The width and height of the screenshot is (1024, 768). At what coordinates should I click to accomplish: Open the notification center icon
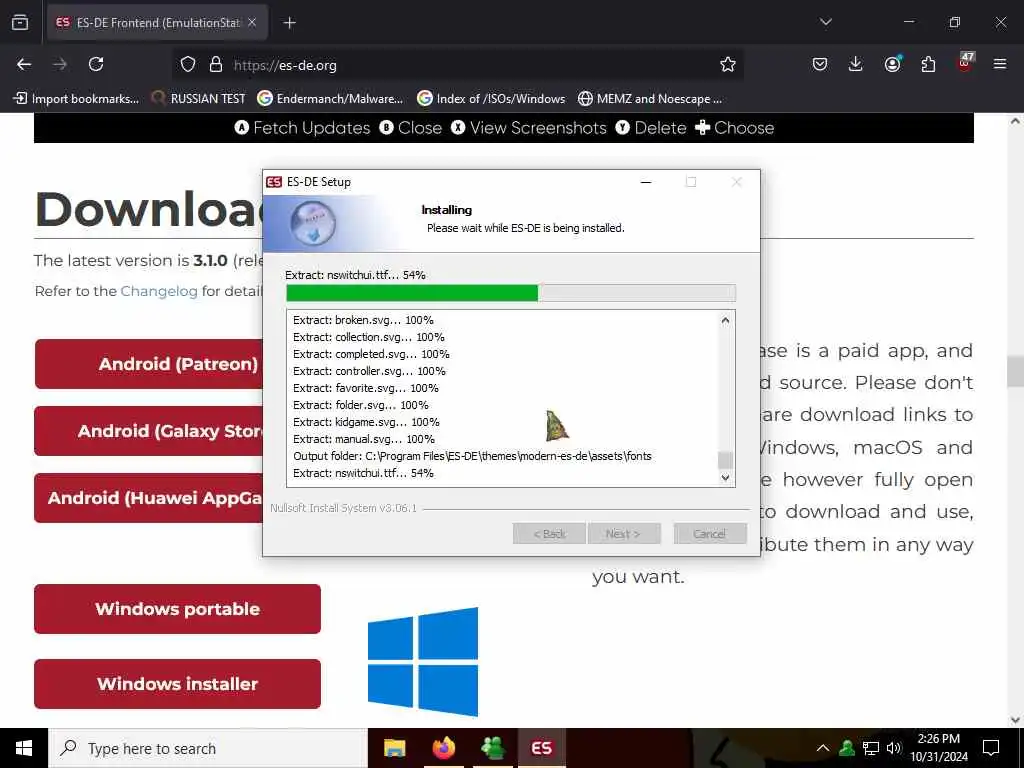991,748
